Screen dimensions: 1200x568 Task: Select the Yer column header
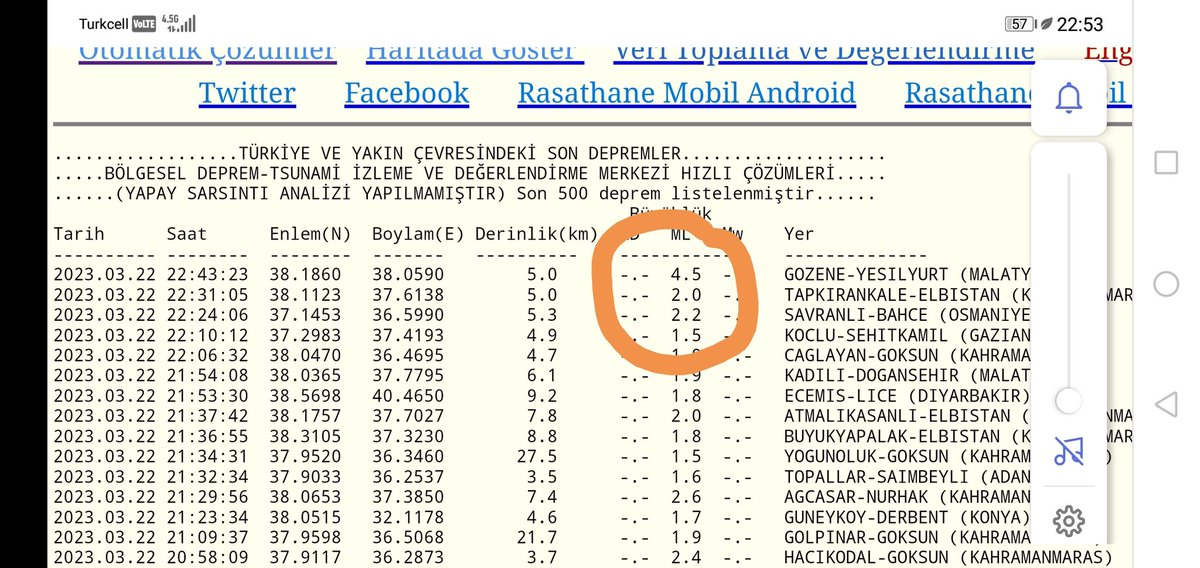799,235
